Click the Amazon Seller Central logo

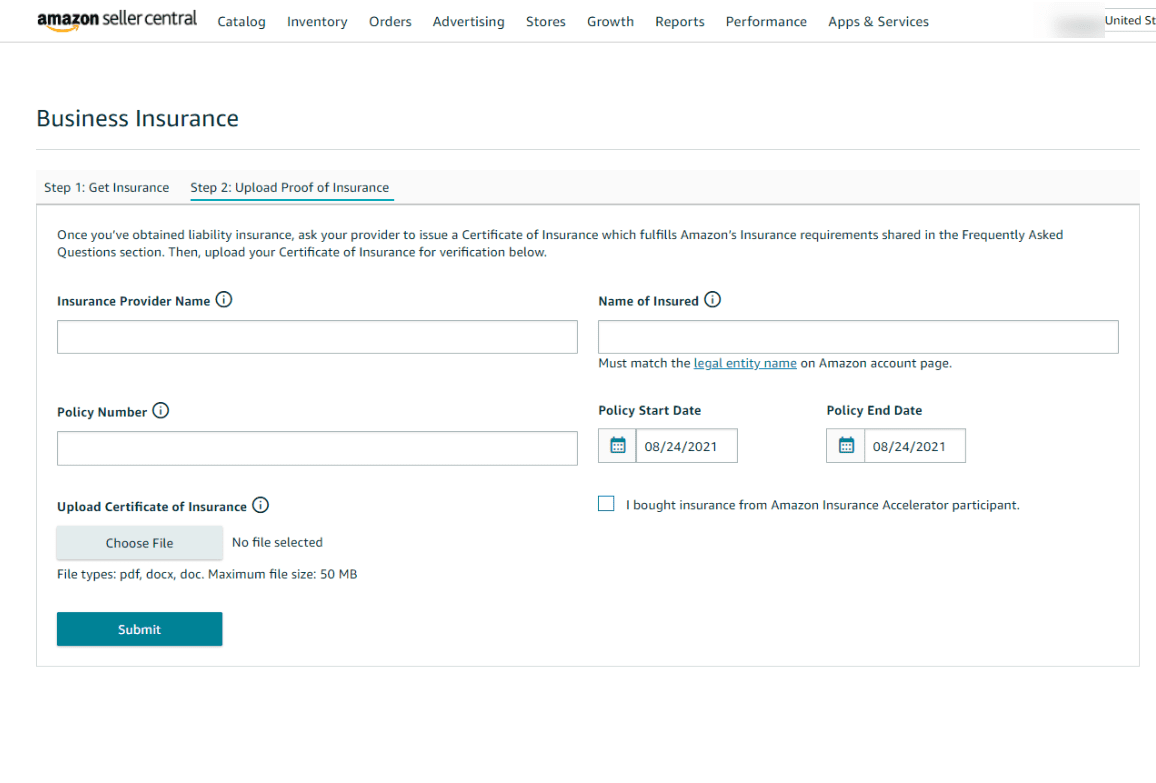pos(117,21)
